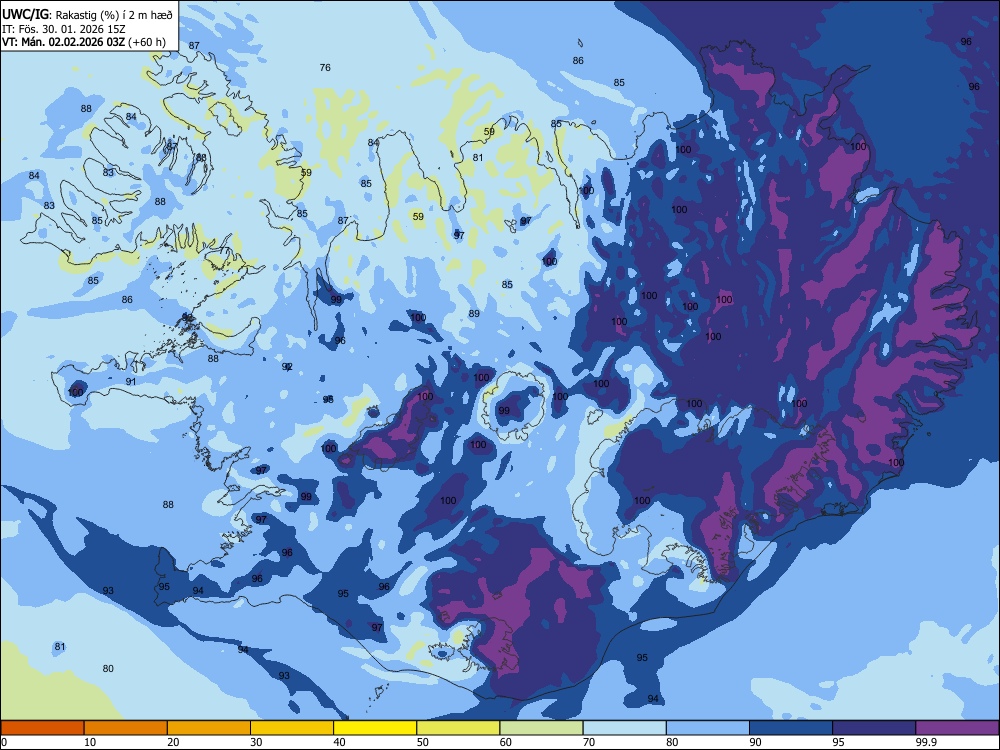Click the legend scale label '30'
This screenshot has width=1000, height=750.
pos(256,742)
